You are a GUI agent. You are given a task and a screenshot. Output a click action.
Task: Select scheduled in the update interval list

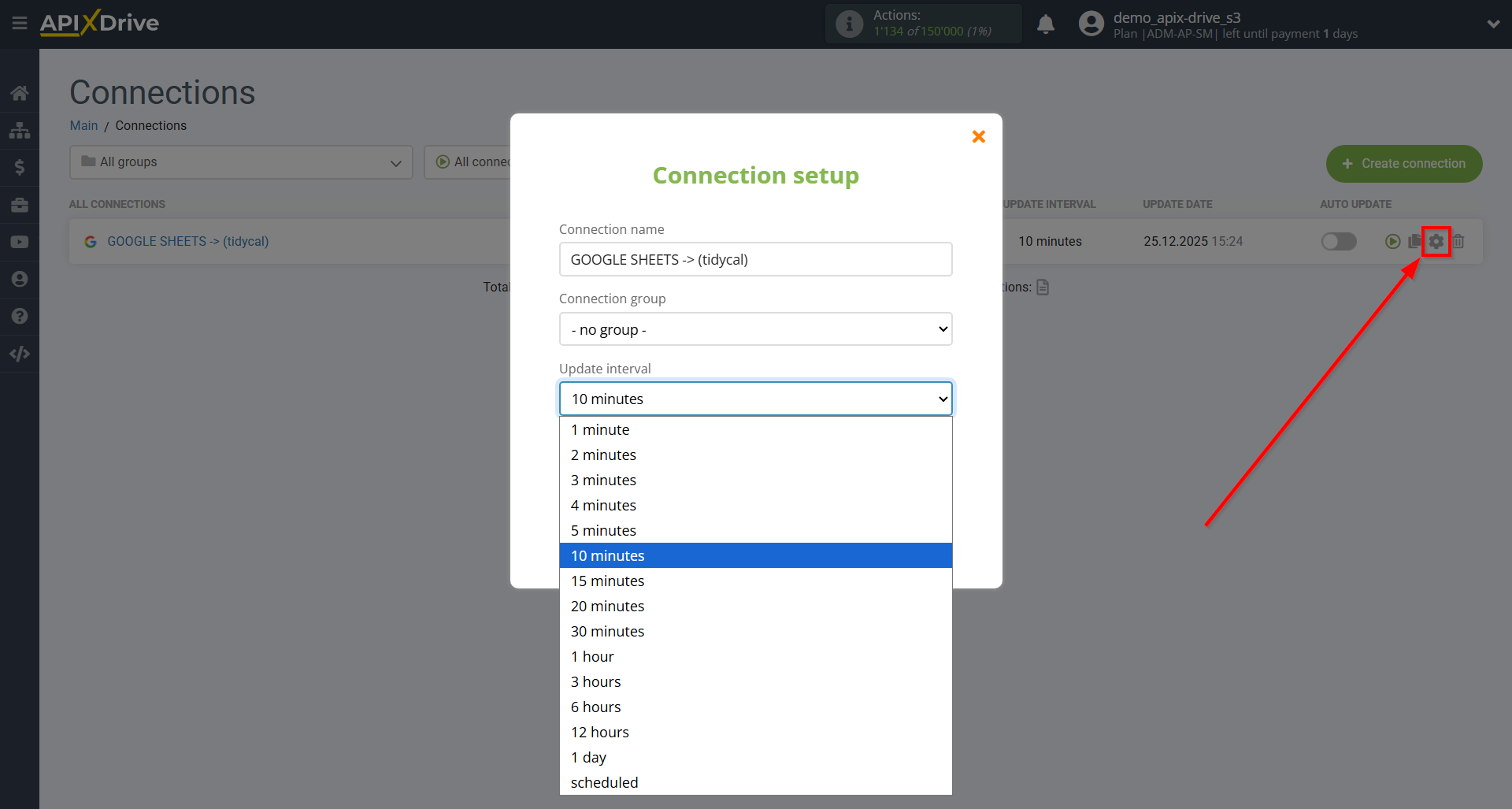(604, 781)
